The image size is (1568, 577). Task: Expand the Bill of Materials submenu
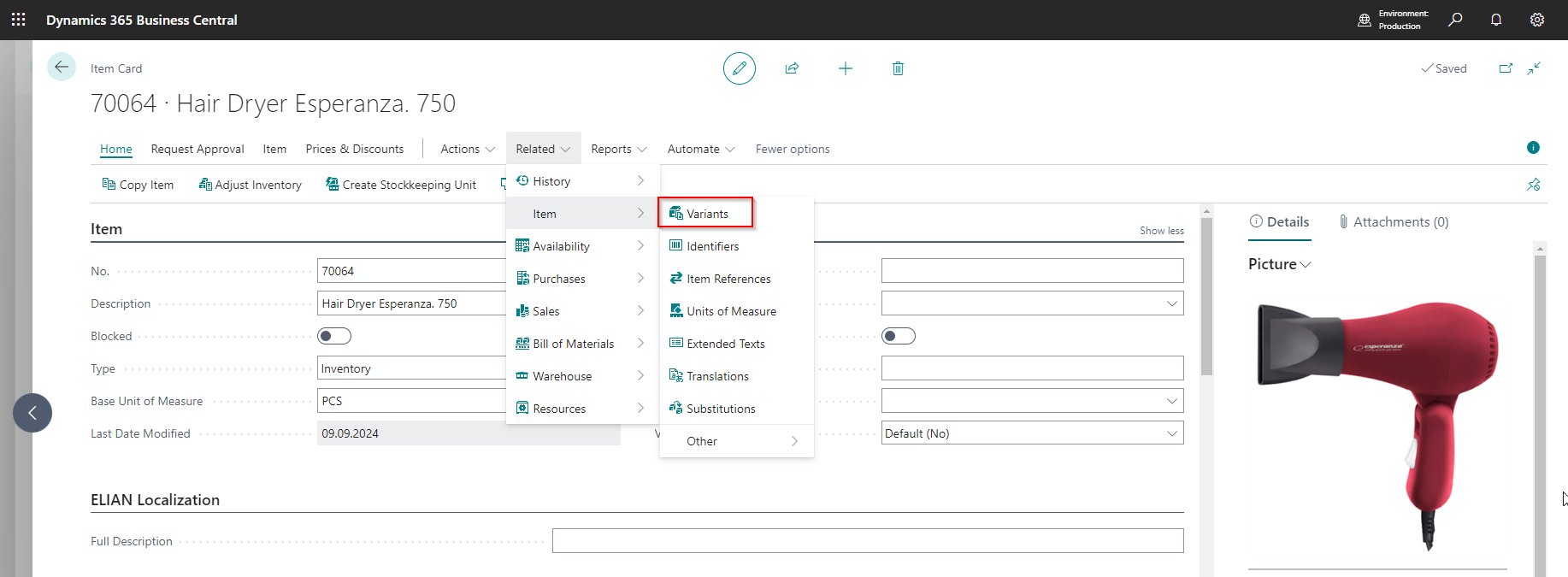(x=582, y=344)
